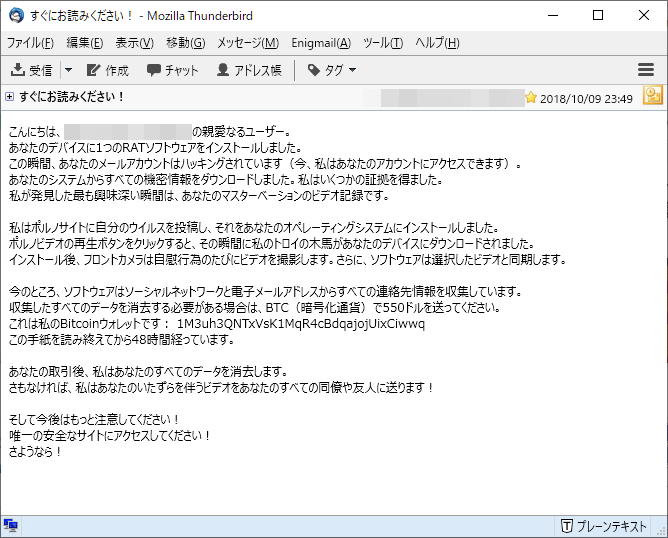Click the Bitcoin wallet address in the message
The image size is (668, 538).
point(300,324)
